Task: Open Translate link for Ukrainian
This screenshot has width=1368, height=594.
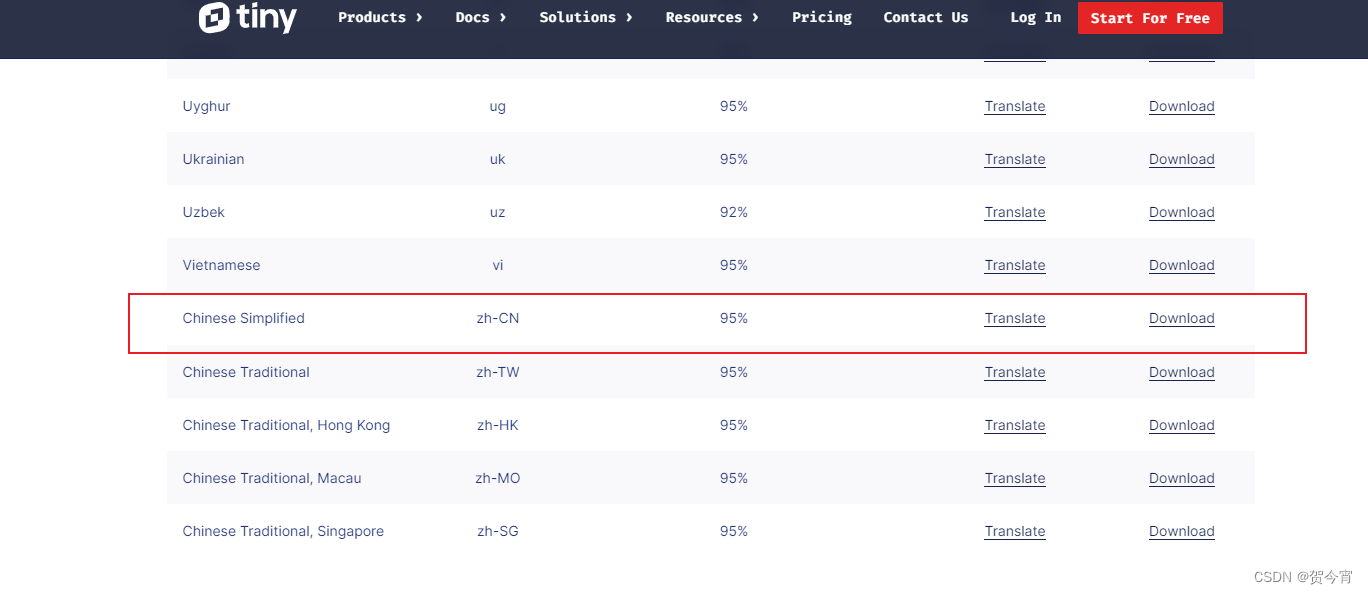Action: (x=1015, y=159)
